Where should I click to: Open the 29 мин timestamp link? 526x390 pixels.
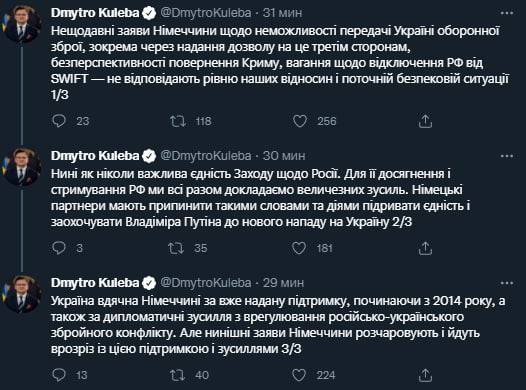coord(283,283)
